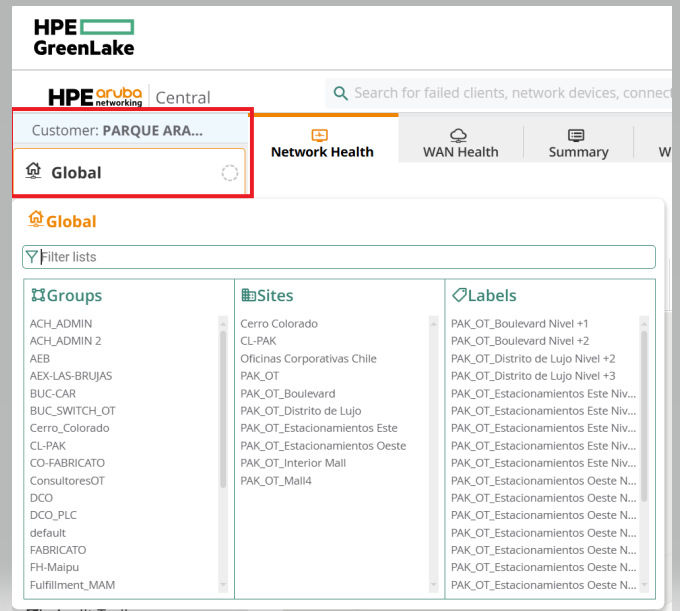Open the Global context selector dropdown
Screen dimensions: 680x611
tap(129, 173)
